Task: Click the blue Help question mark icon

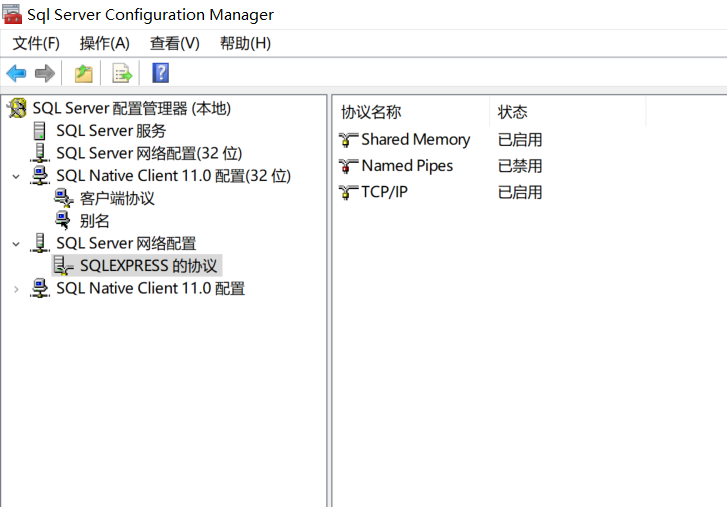Action: tap(160, 73)
